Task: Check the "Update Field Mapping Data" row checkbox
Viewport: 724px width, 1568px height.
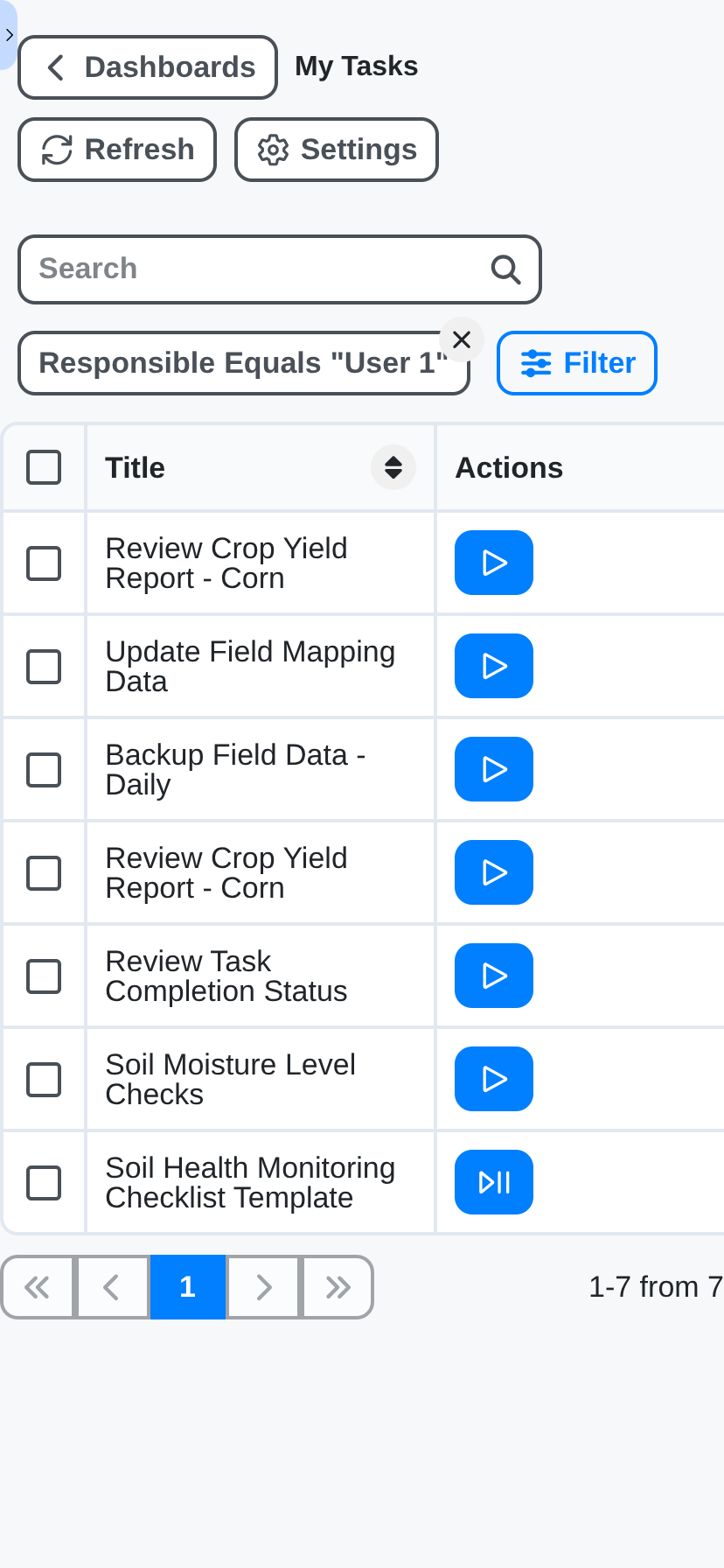Action: 44,666
